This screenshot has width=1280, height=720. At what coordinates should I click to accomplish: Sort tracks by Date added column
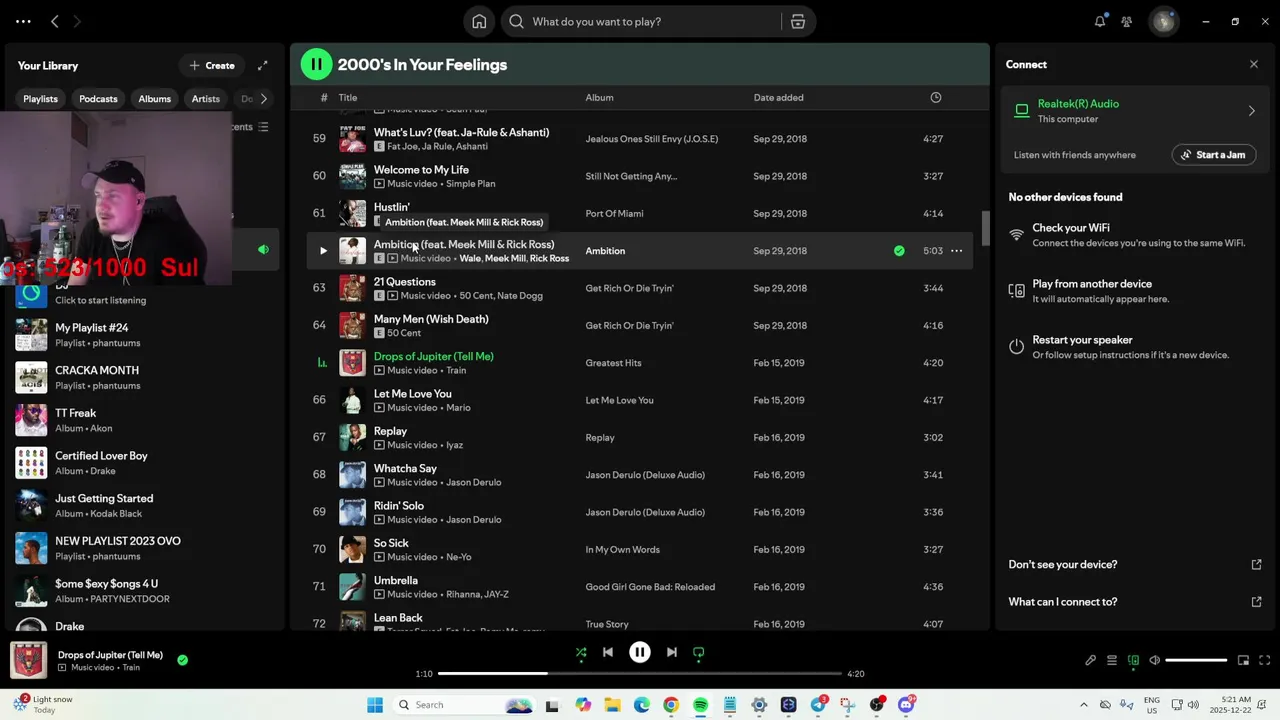pyautogui.click(x=778, y=97)
